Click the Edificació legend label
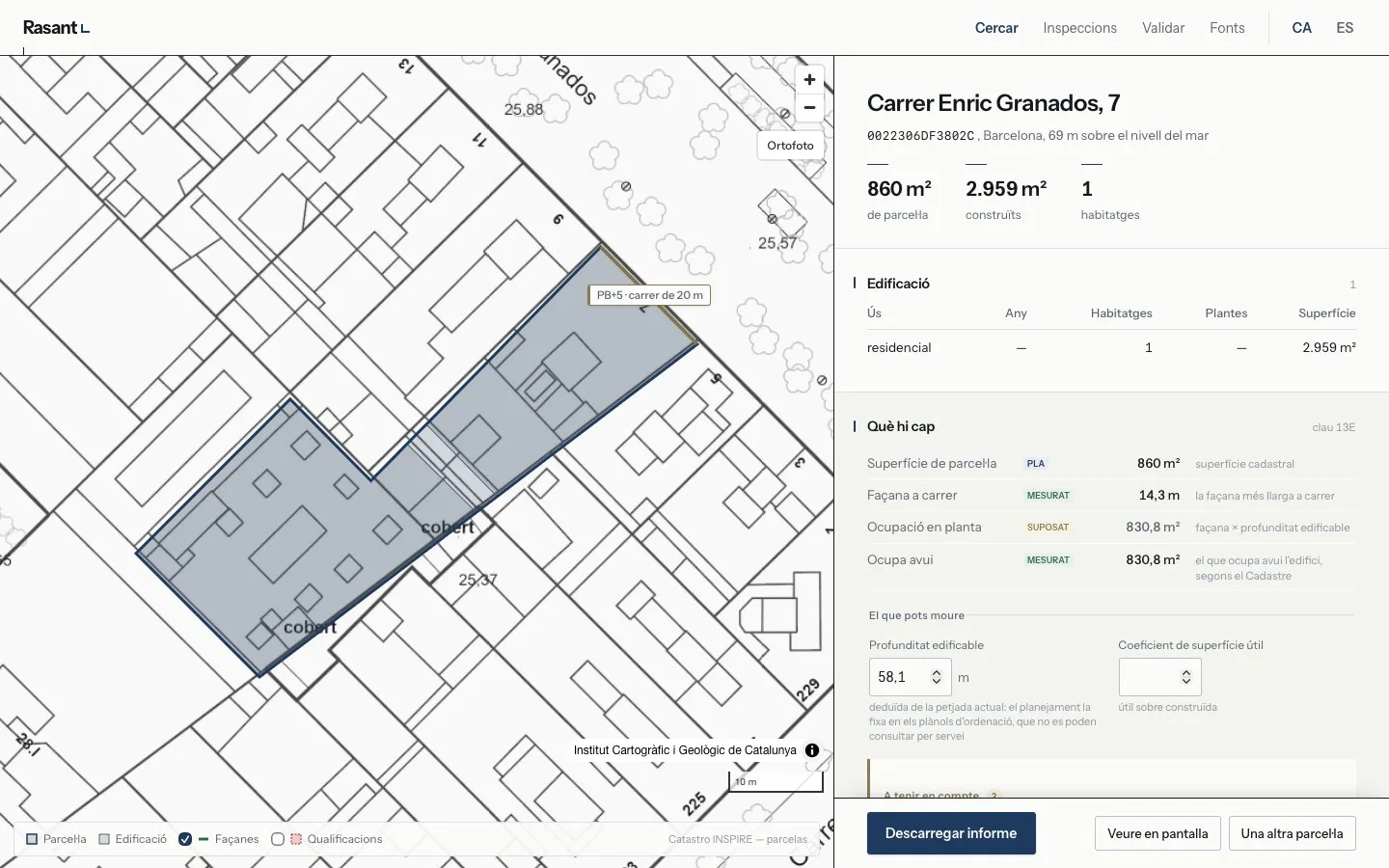 coord(141,839)
